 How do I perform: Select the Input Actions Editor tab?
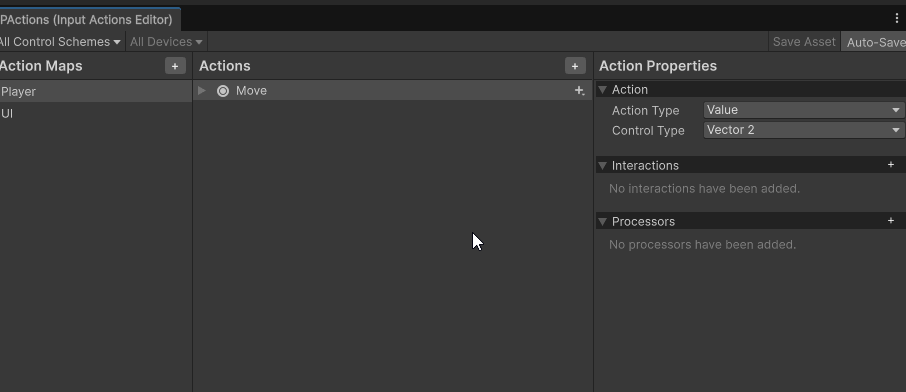click(x=90, y=20)
